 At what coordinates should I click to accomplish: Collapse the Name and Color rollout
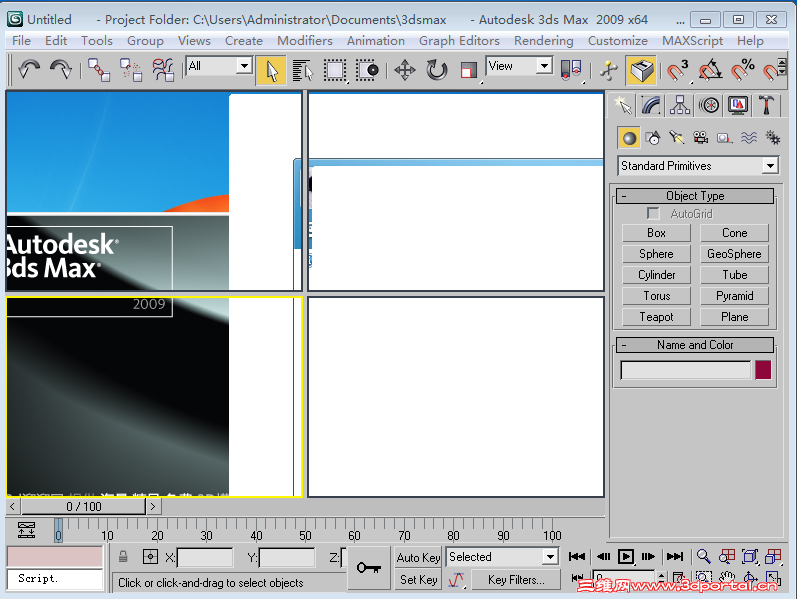click(695, 345)
